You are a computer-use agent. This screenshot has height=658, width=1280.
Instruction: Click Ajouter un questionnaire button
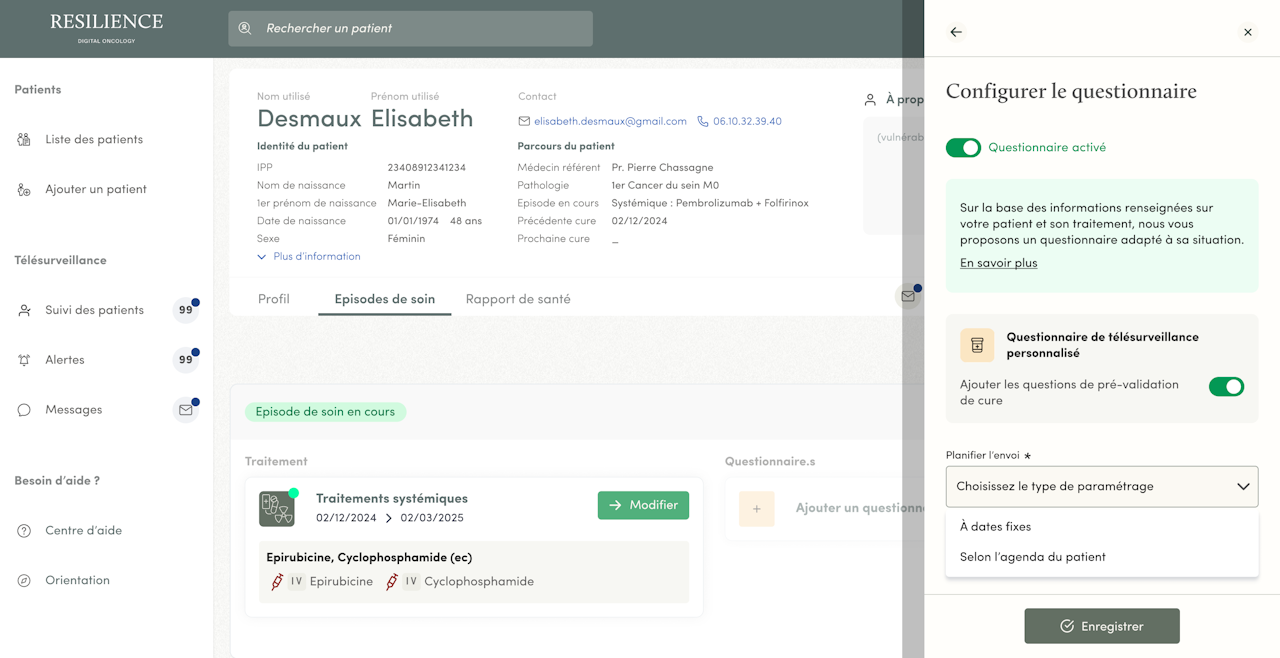pyautogui.click(x=830, y=508)
